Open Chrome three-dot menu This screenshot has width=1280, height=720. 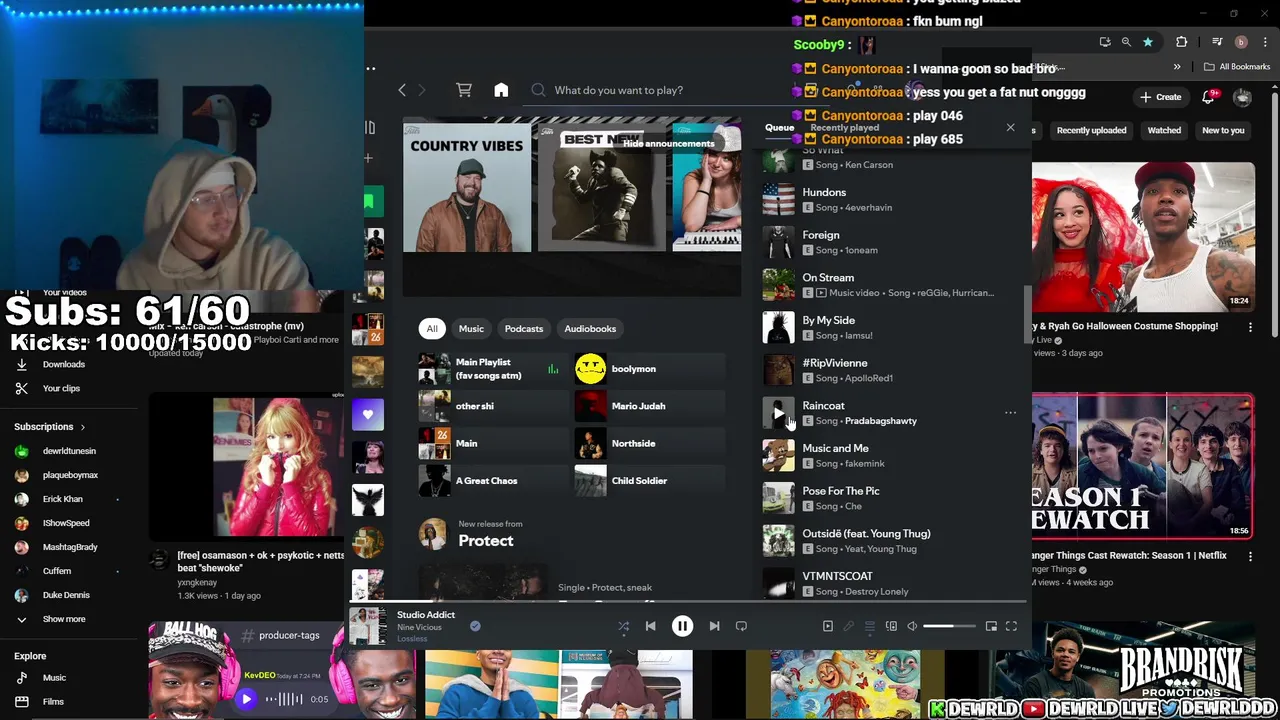[1265, 42]
